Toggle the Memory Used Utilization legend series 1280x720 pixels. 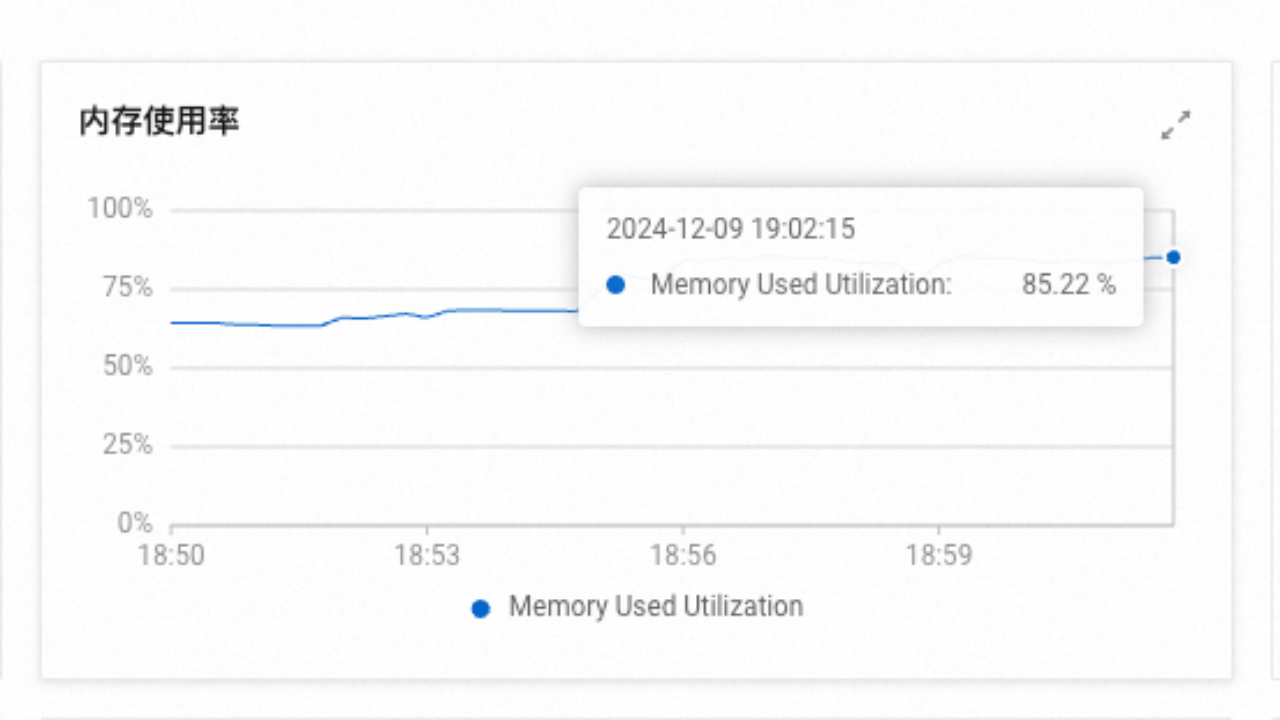click(x=637, y=606)
